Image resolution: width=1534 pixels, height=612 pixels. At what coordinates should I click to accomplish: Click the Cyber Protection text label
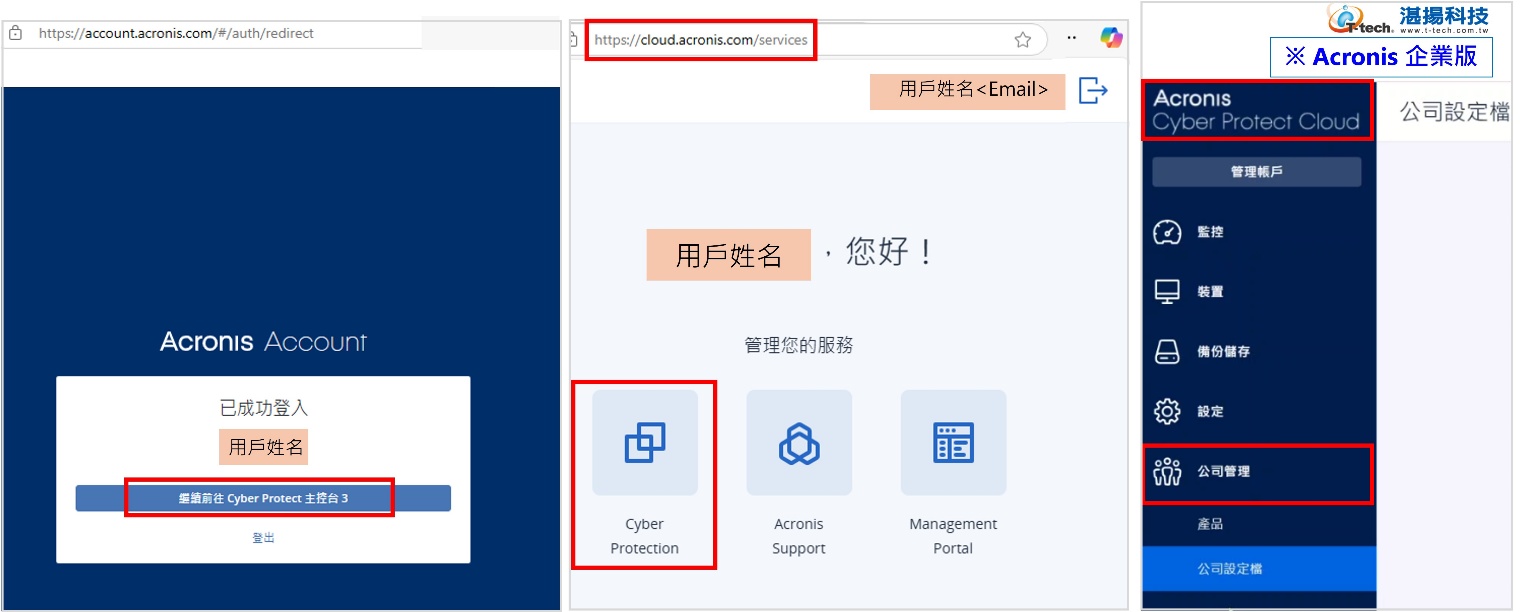644,536
